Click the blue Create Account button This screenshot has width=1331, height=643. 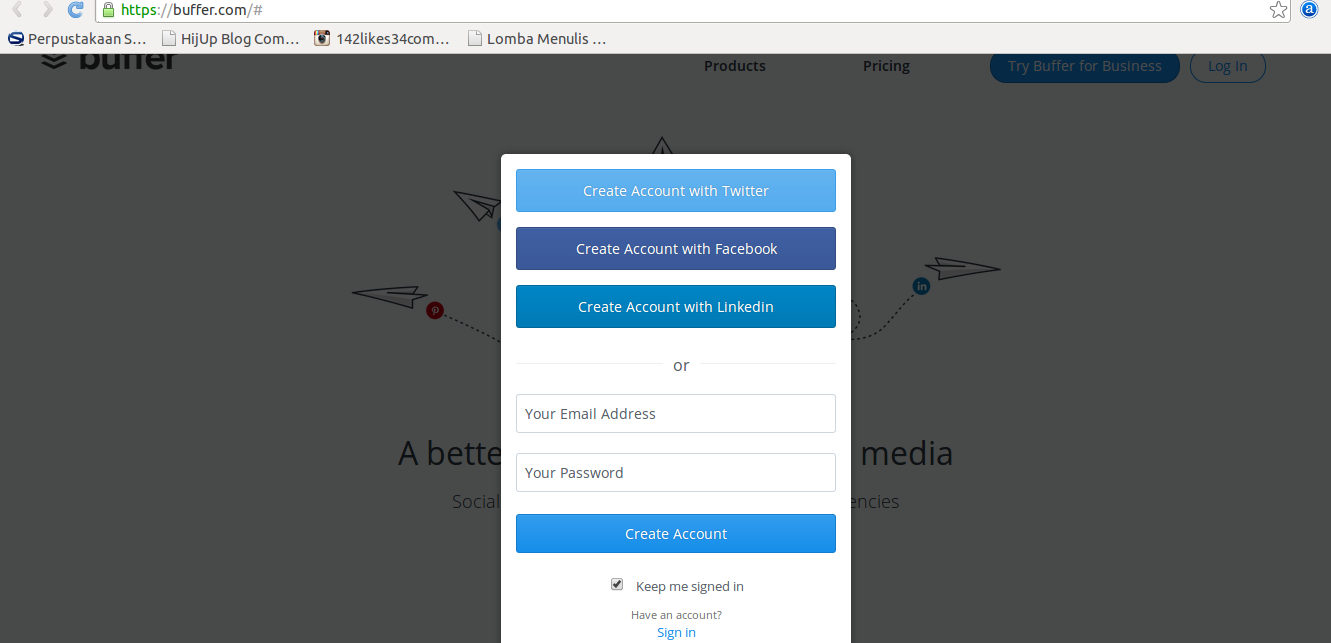point(676,534)
